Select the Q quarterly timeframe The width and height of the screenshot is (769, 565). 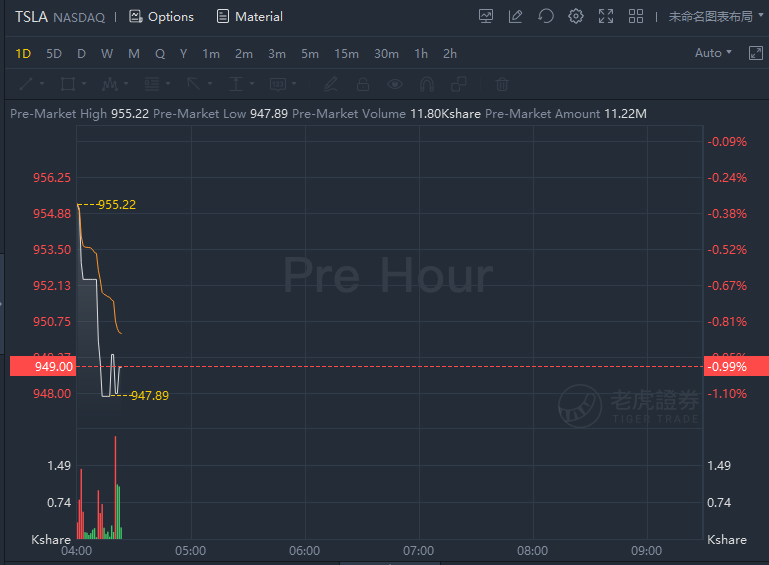(160, 53)
